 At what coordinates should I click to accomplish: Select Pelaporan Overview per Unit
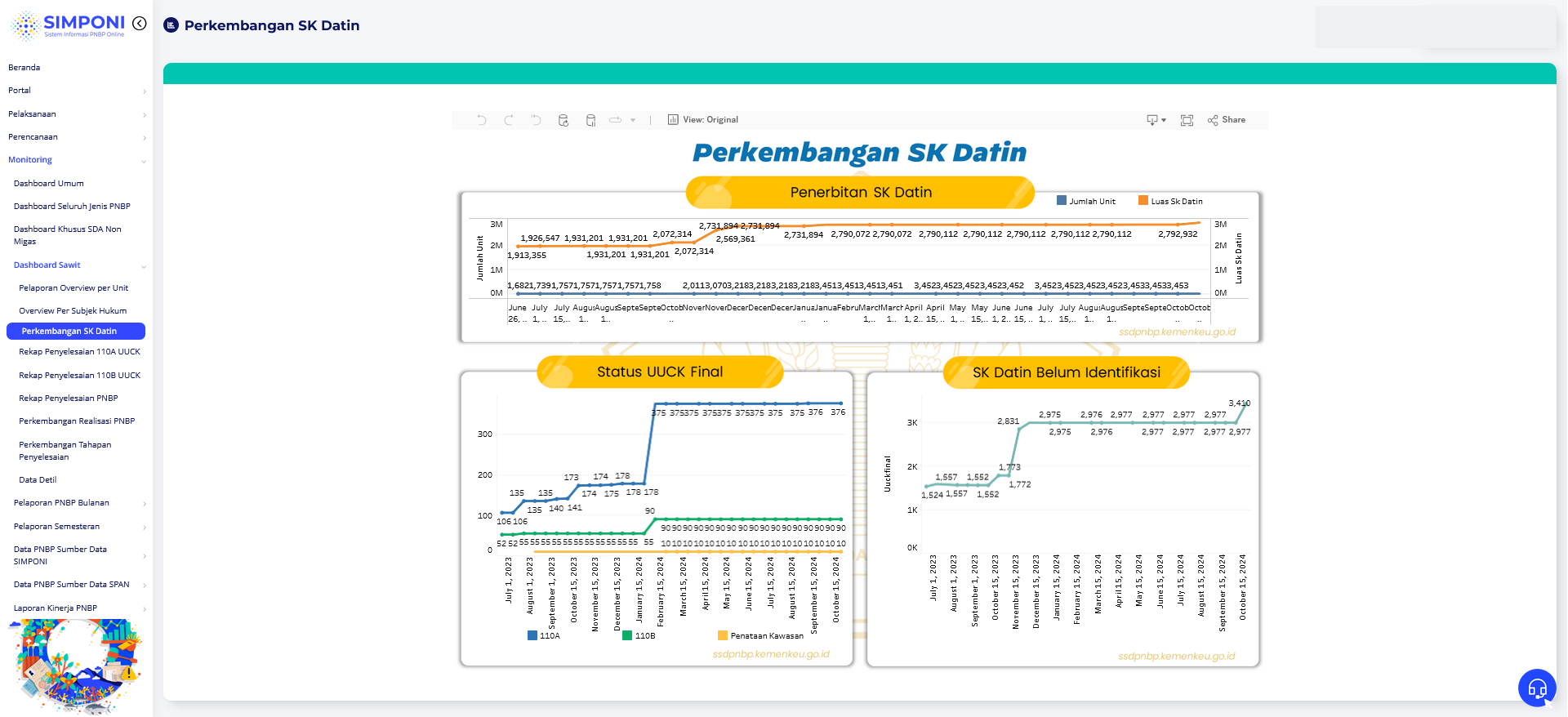coord(73,288)
